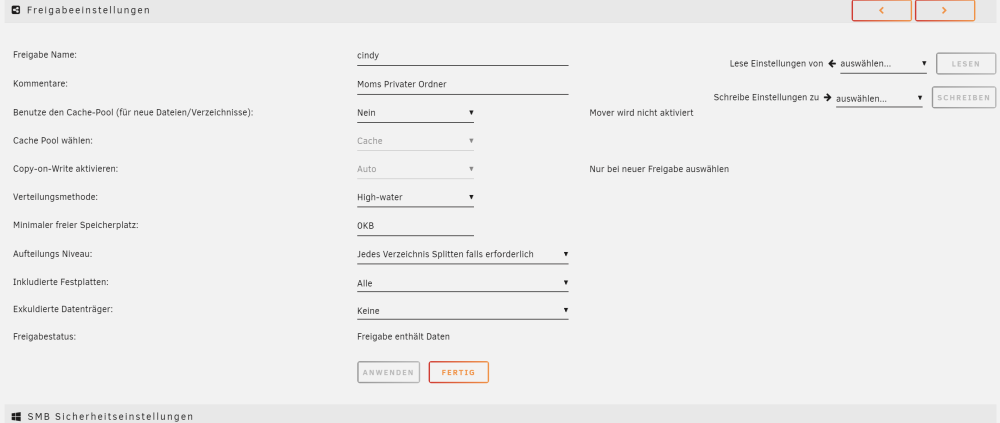
Task: Click the left arrow icon by Lese Einstellungen
Action: pos(832,64)
